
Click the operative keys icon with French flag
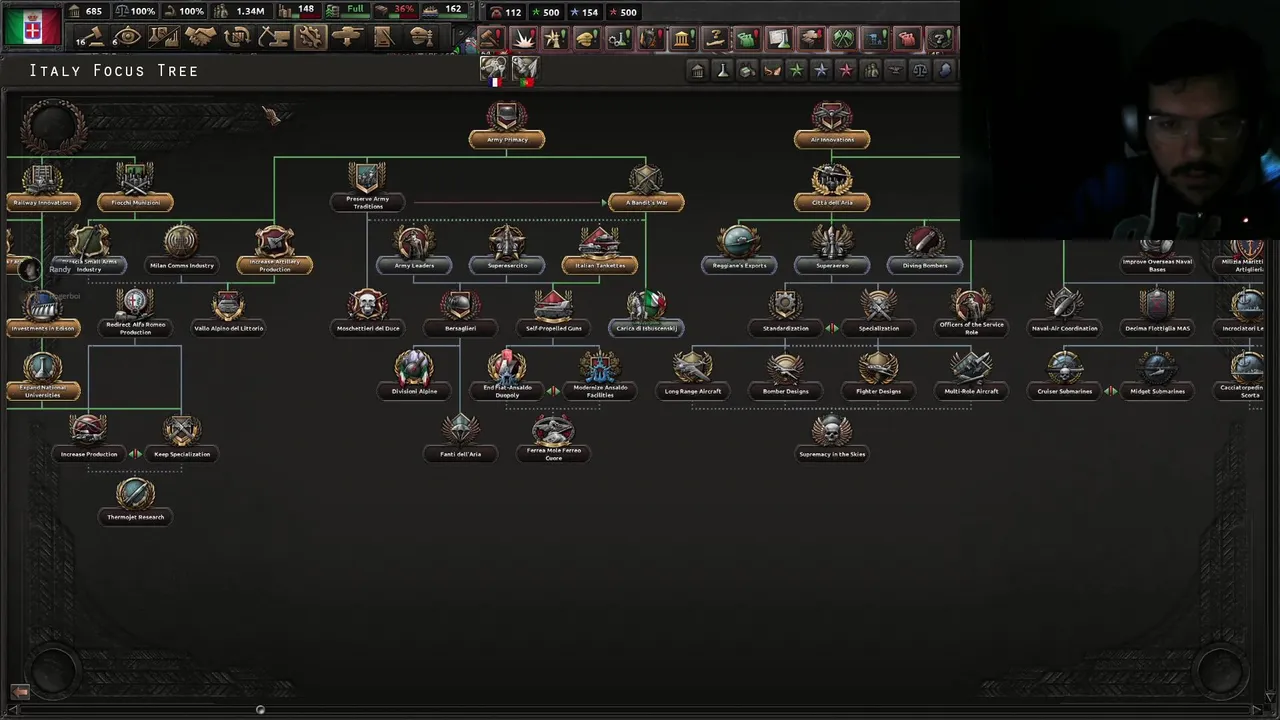[x=493, y=70]
